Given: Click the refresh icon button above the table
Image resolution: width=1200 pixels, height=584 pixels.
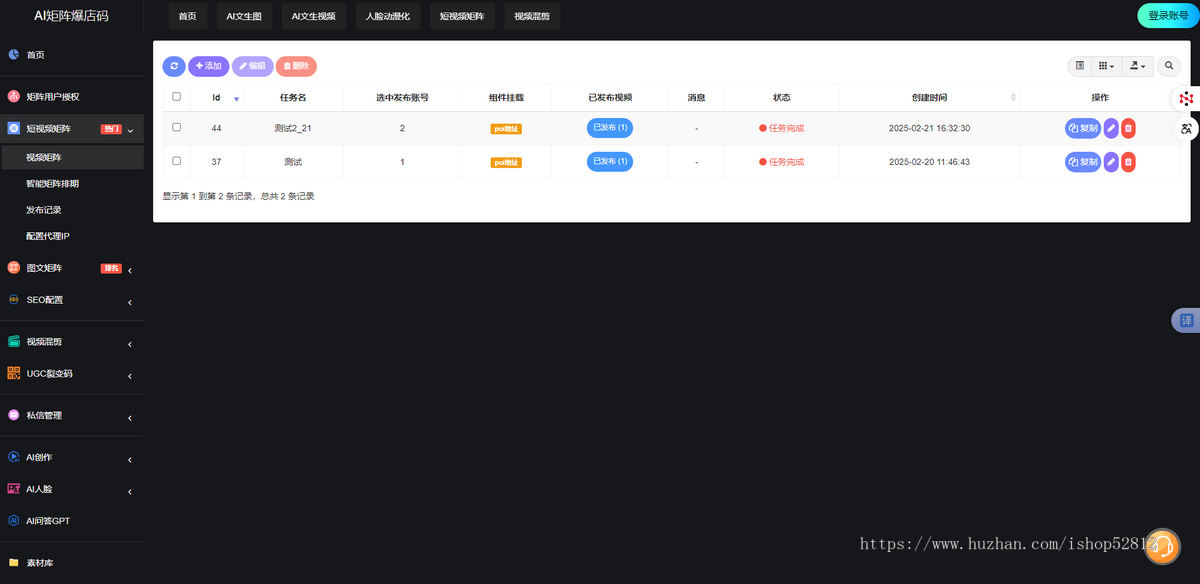Looking at the screenshot, I should click(174, 66).
